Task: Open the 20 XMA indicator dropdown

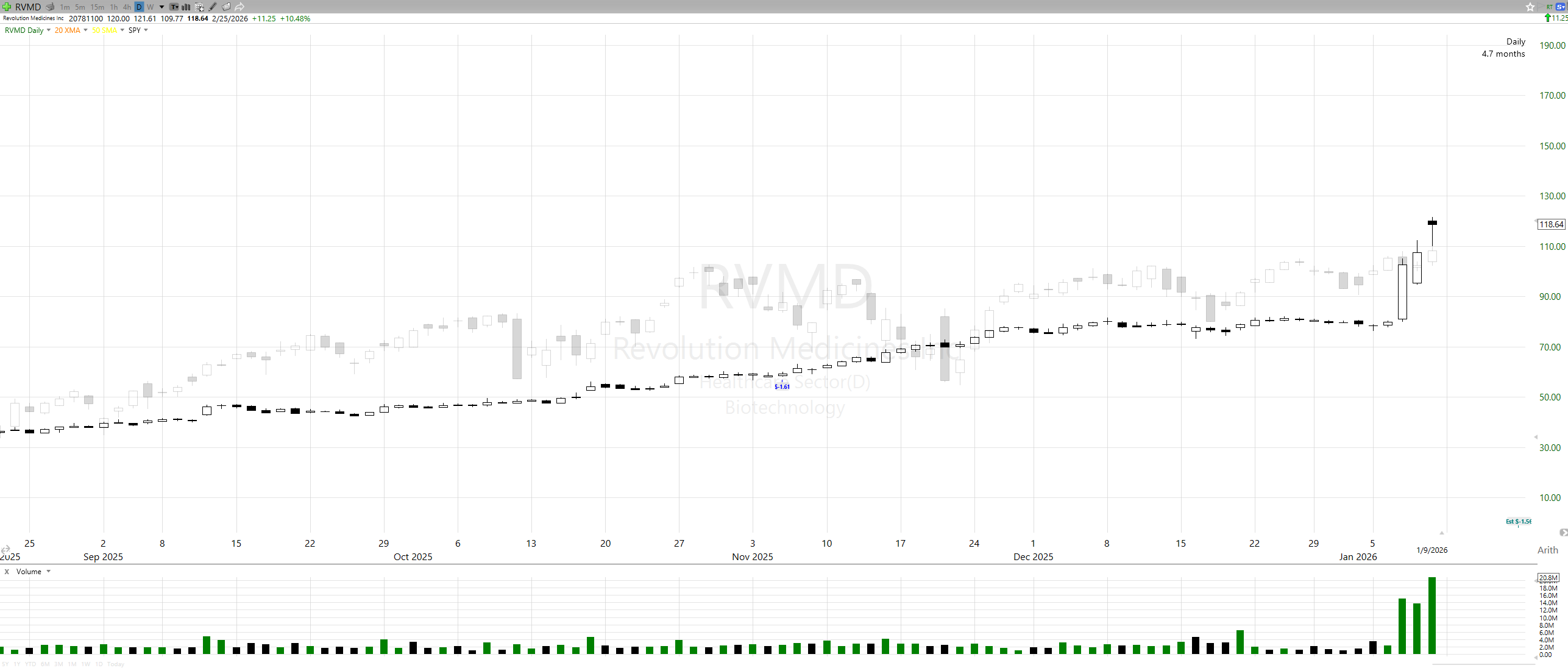Action: pos(85,30)
